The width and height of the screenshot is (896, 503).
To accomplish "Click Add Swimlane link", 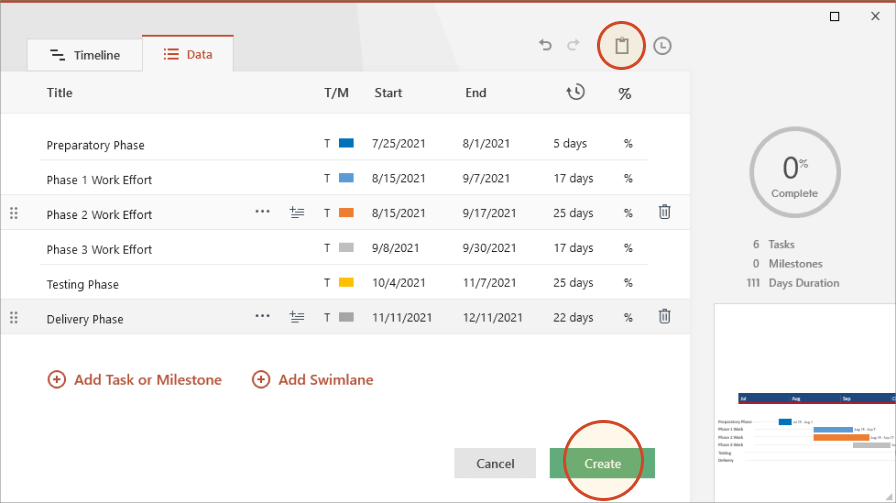I will click(326, 380).
